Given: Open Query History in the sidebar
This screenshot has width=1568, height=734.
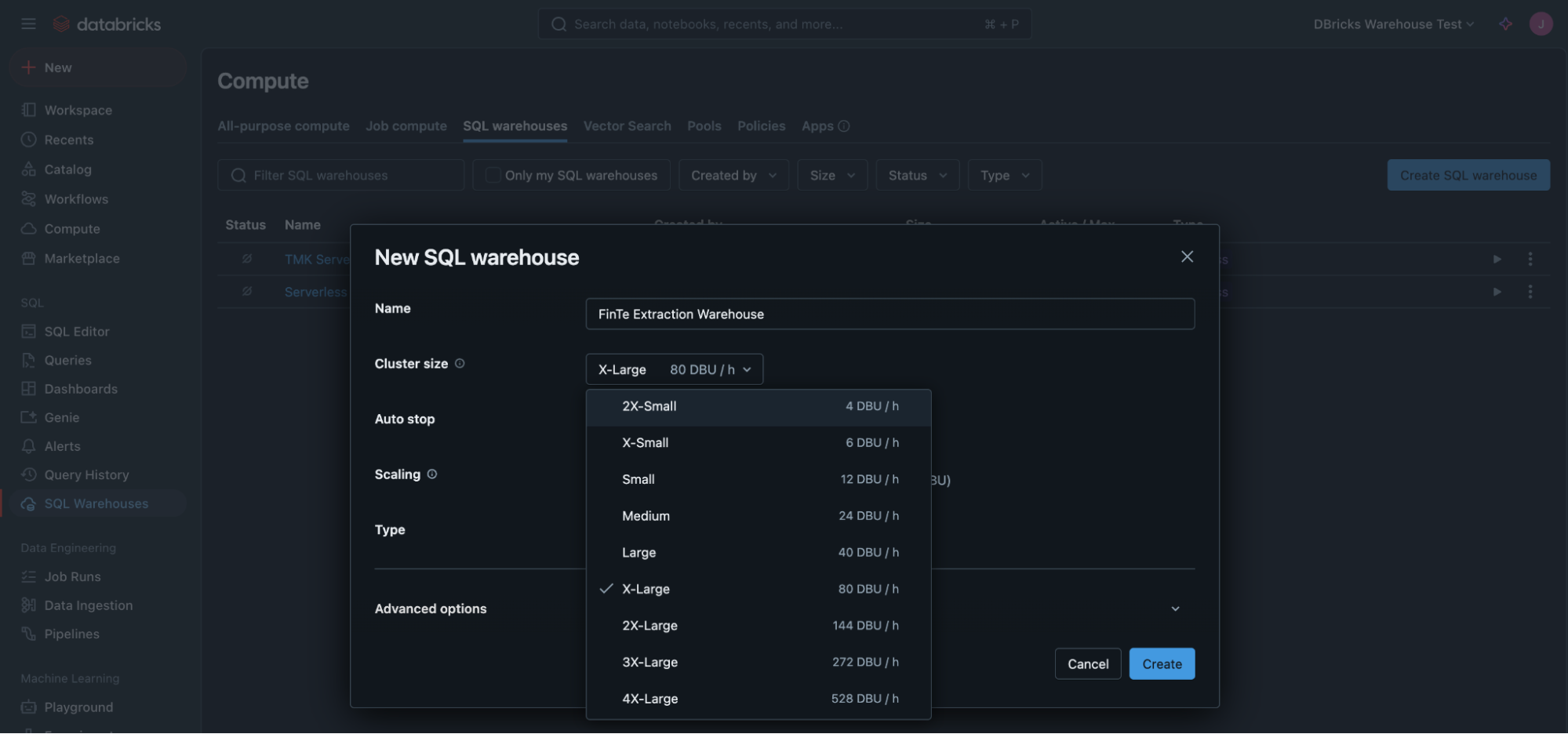Looking at the screenshot, I should (x=97, y=475).
